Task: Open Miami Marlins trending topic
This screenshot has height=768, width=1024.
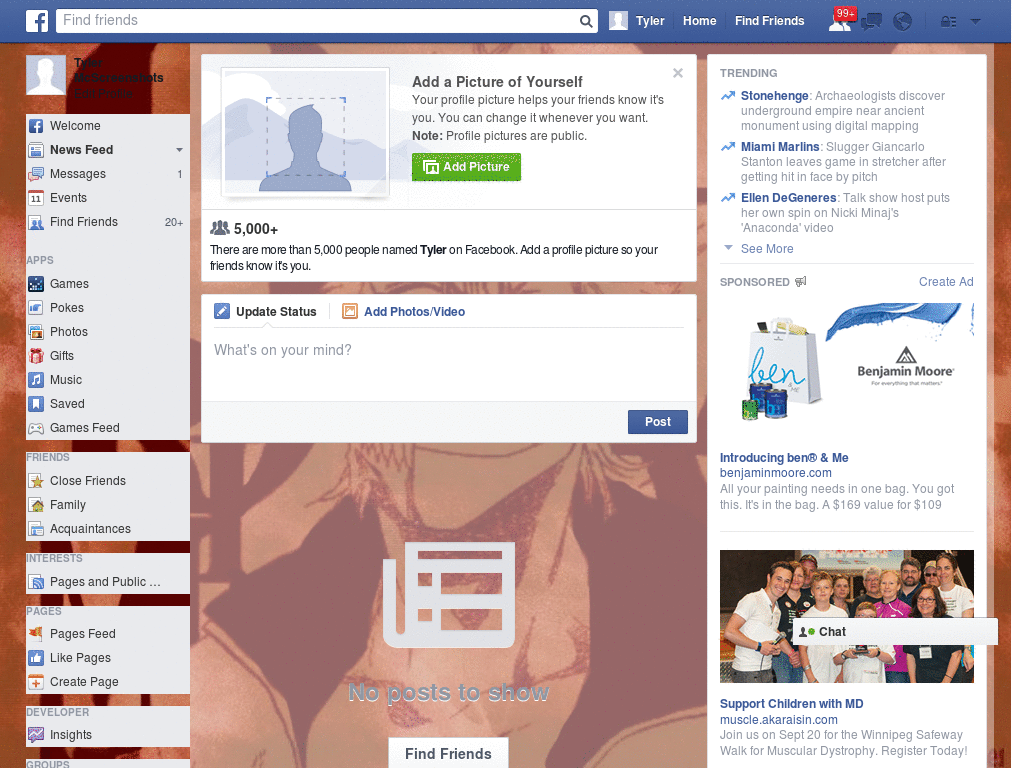Action: pyautogui.click(x=780, y=147)
